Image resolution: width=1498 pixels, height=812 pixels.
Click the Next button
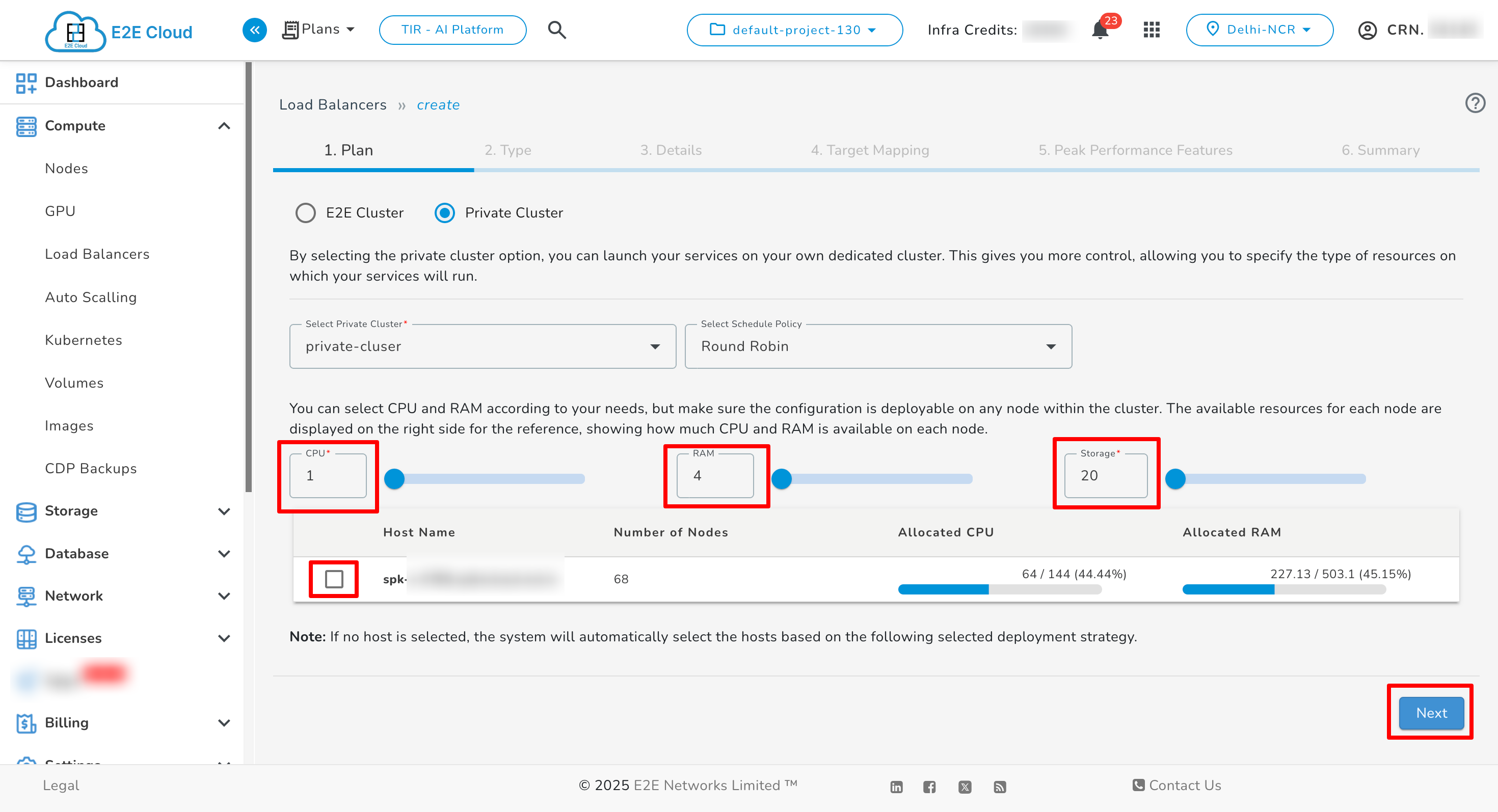point(1431,713)
